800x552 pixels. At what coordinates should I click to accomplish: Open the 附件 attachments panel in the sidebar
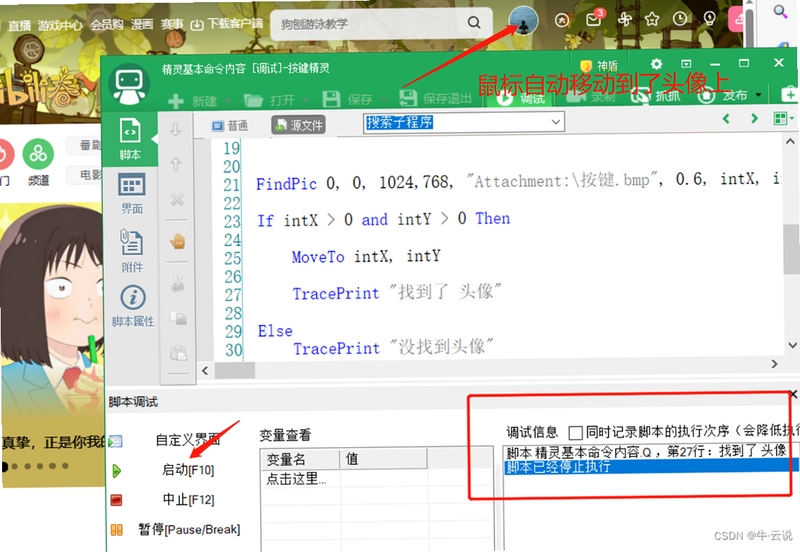click(x=132, y=251)
